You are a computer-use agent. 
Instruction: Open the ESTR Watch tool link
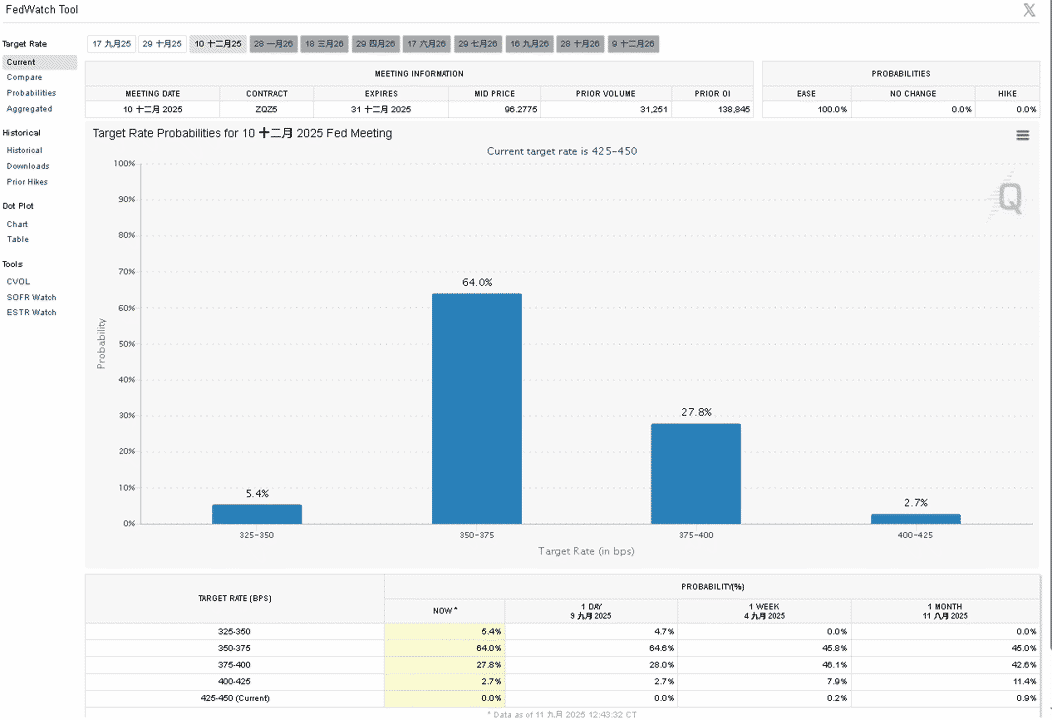click(x=32, y=312)
